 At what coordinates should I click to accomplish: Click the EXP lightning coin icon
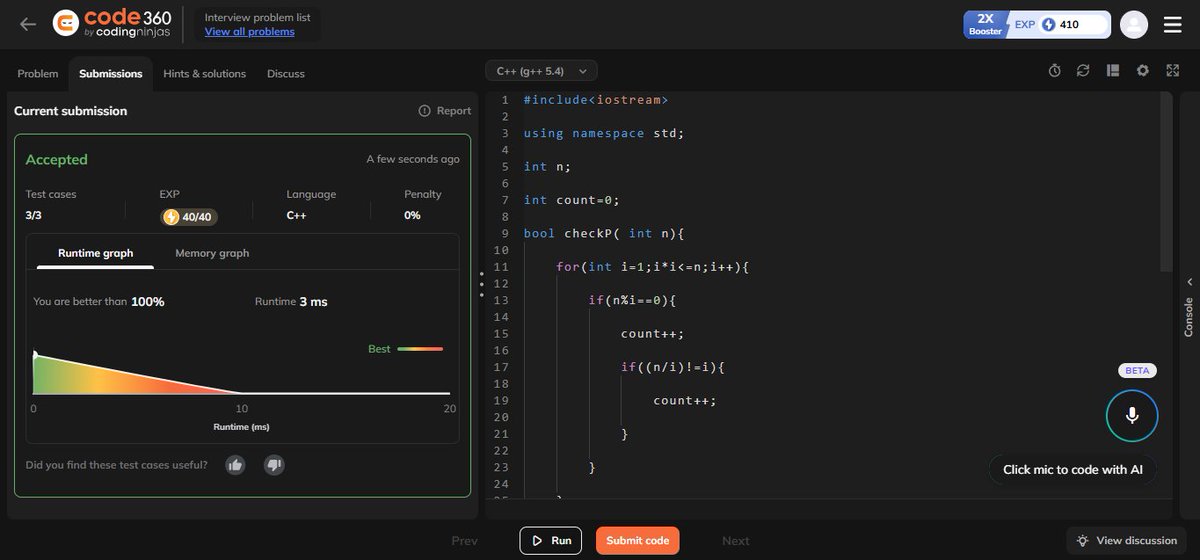[1048, 24]
